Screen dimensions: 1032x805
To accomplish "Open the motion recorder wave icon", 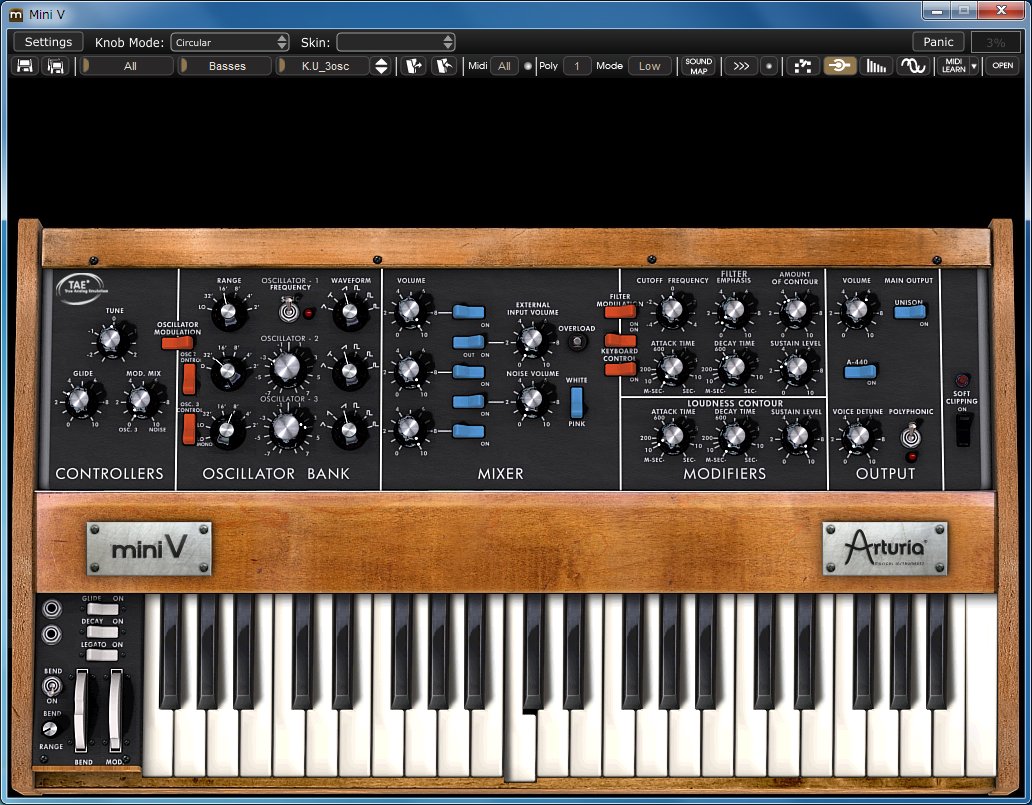I will point(913,66).
